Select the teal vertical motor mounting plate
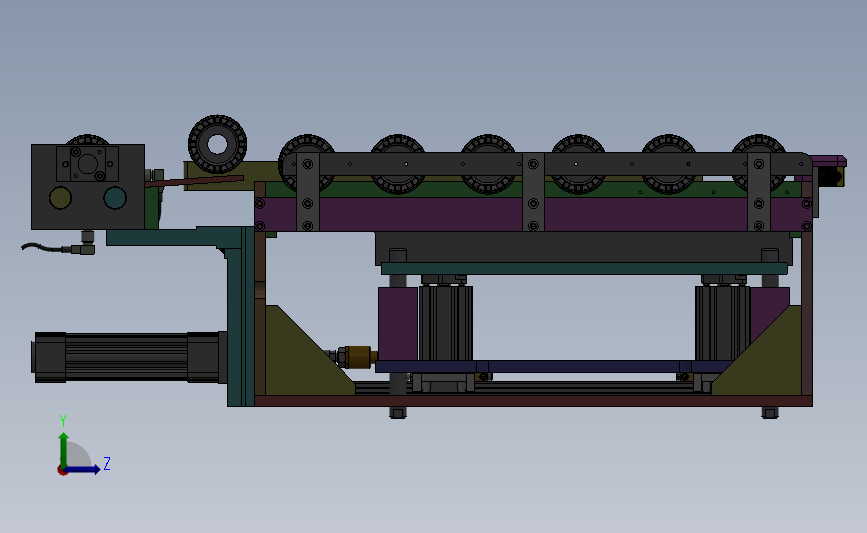Viewport: 867px width, 533px height. [x=241, y=326]
